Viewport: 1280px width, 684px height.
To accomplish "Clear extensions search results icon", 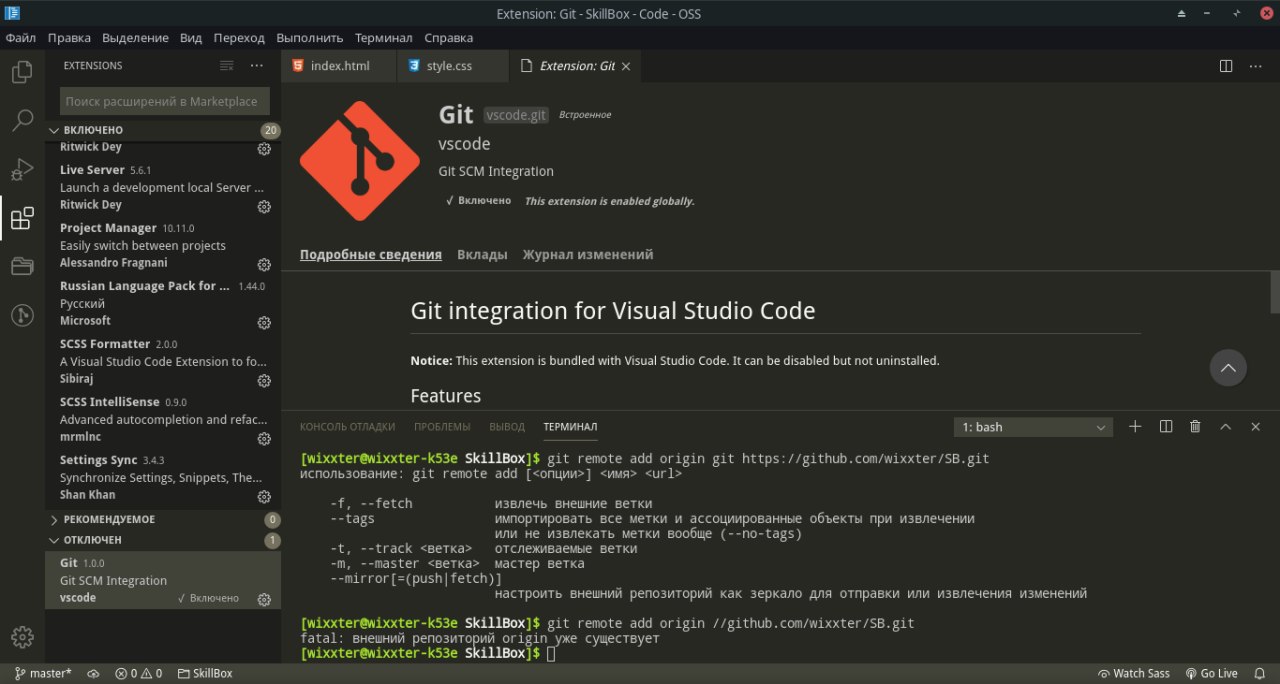I will point(227,65).
